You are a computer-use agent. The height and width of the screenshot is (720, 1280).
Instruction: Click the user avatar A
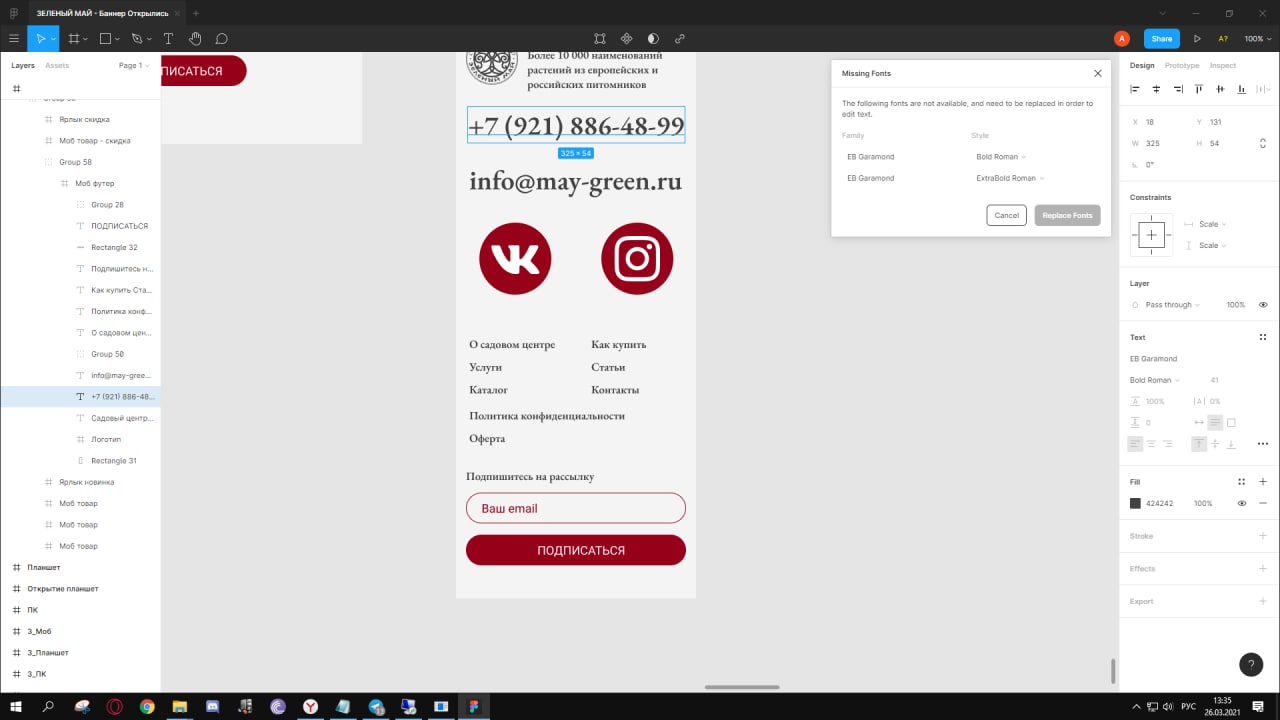[1122, 39]
